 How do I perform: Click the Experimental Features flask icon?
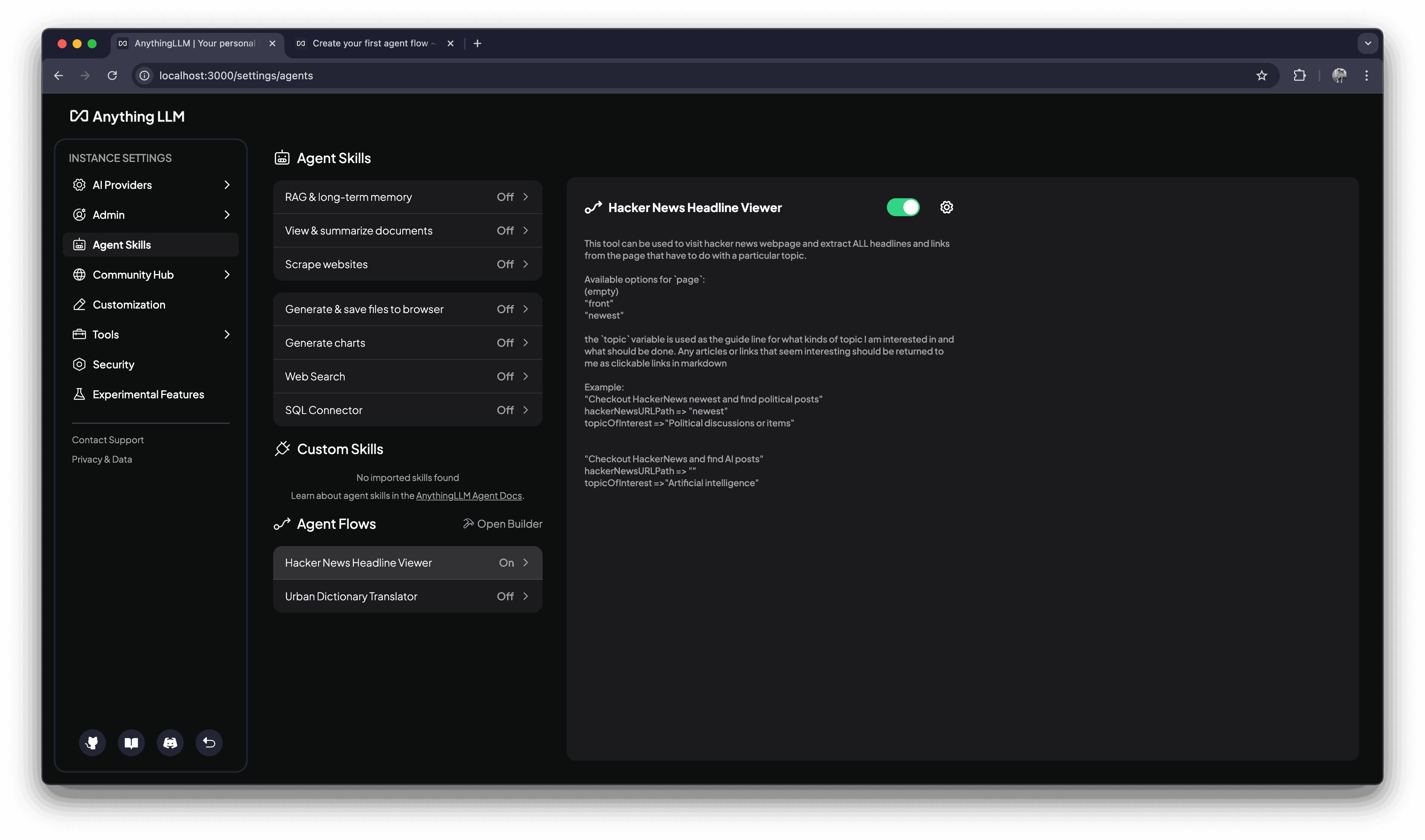point(79,395)
